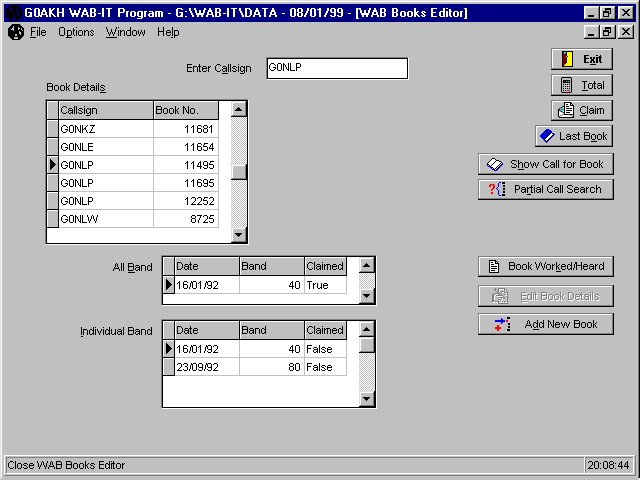
Task: Click Individual Band Band column header
Action: click(272, 330)
